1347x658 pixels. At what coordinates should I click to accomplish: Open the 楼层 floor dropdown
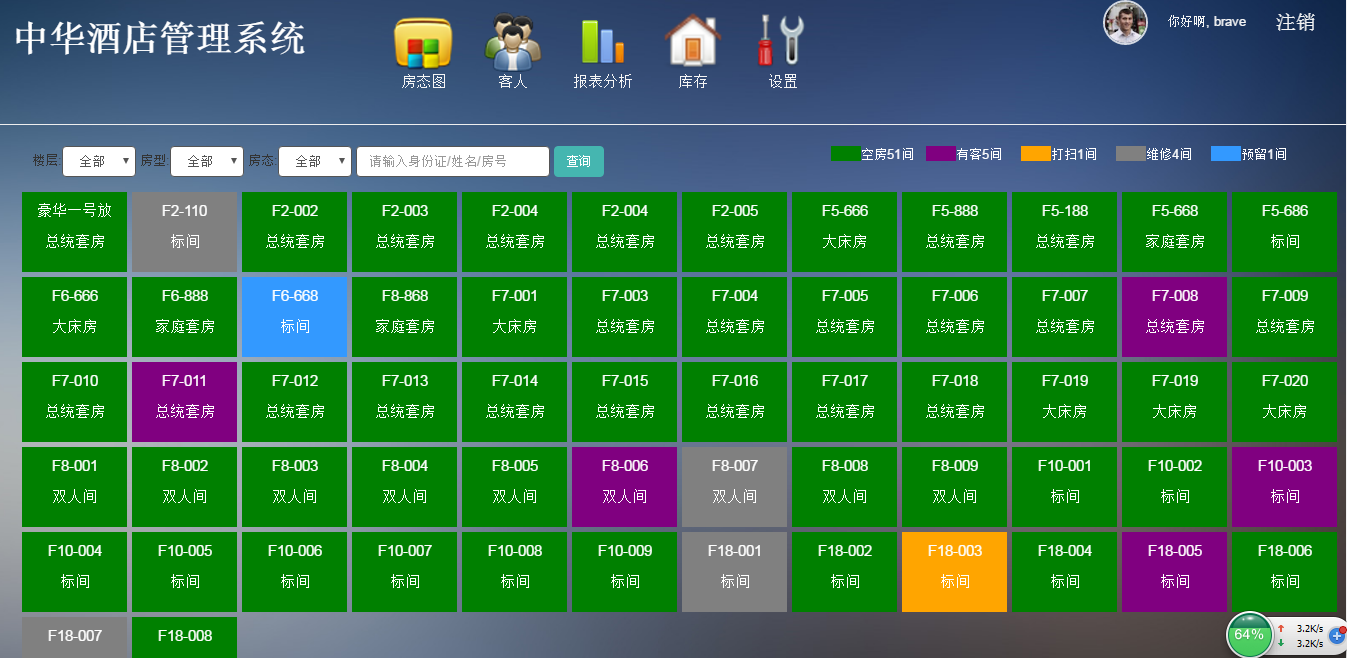tap(99, 160)
